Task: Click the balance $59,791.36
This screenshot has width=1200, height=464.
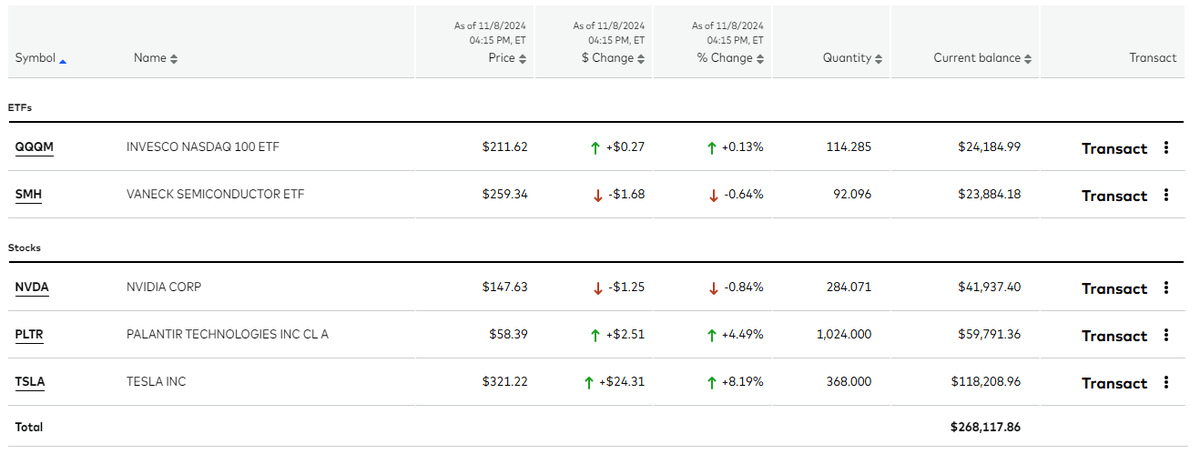Action: click(989, 334)
